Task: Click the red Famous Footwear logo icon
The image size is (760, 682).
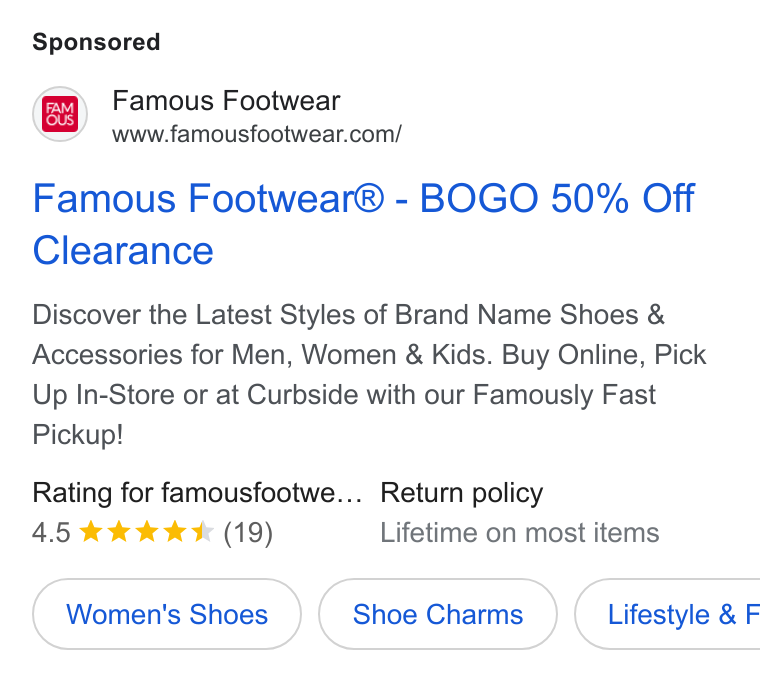Action: click(x=60, y=114)
